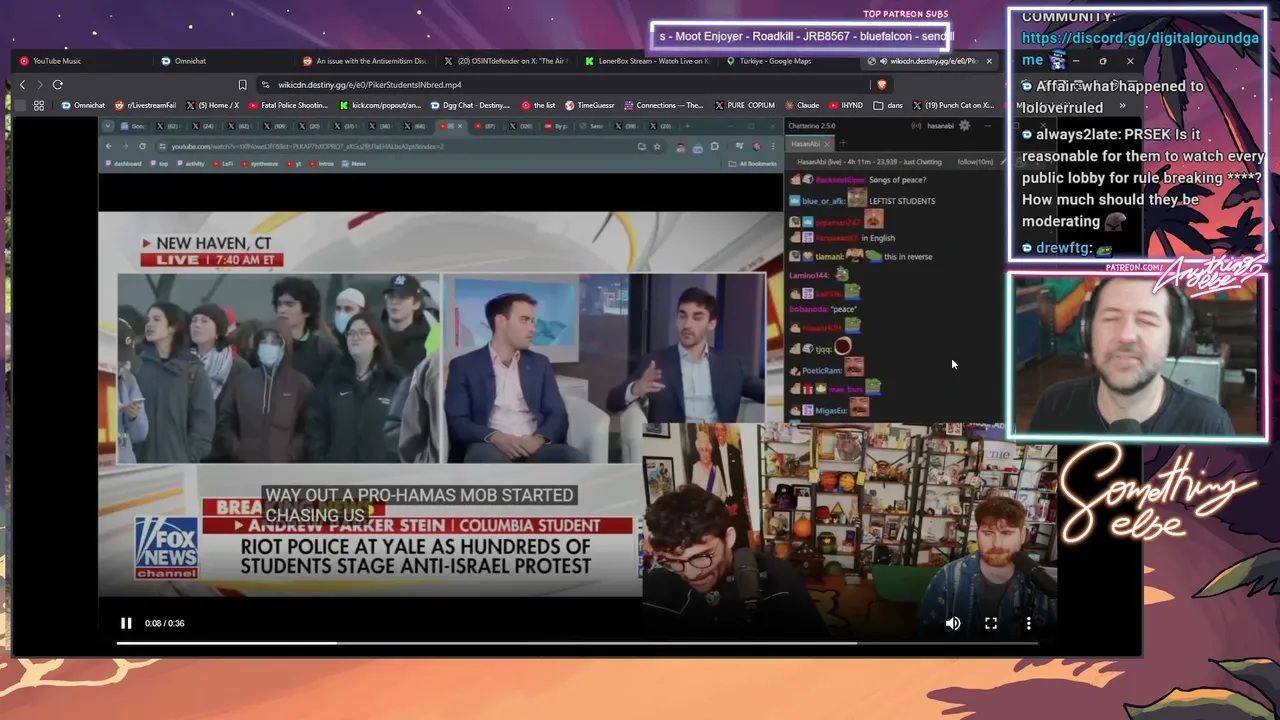Screen dimensions: 1280x720
Task: Open the TimeGuessr bookmark
Action: (x=590, y=105)
